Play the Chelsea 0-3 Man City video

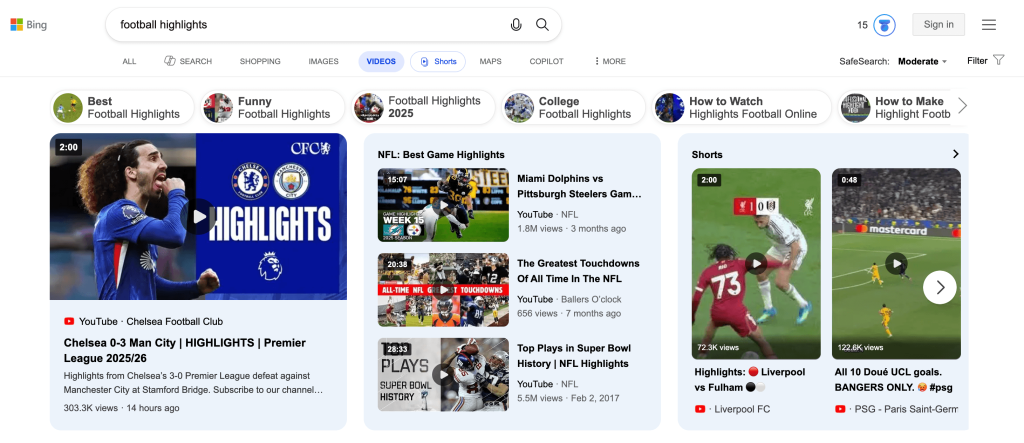pos(199,216)
